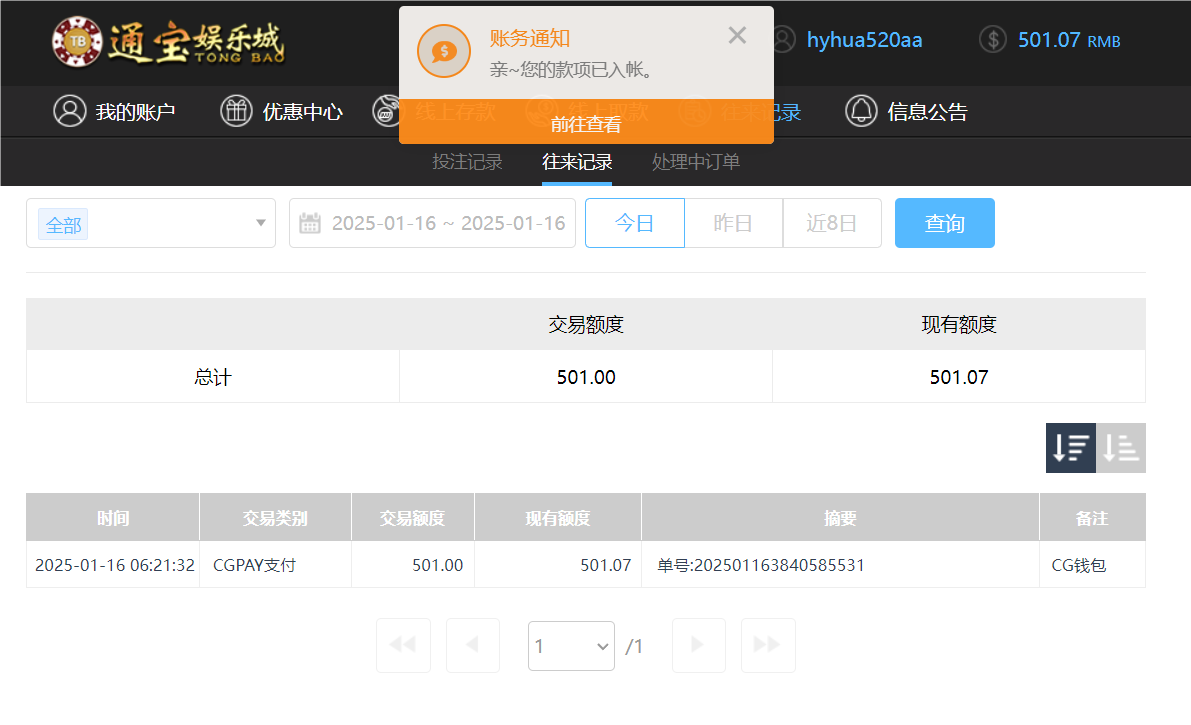Open the 全部 transaction type dropdown
This screenshot has height=725, width=1191.
(x=150, y=223)
